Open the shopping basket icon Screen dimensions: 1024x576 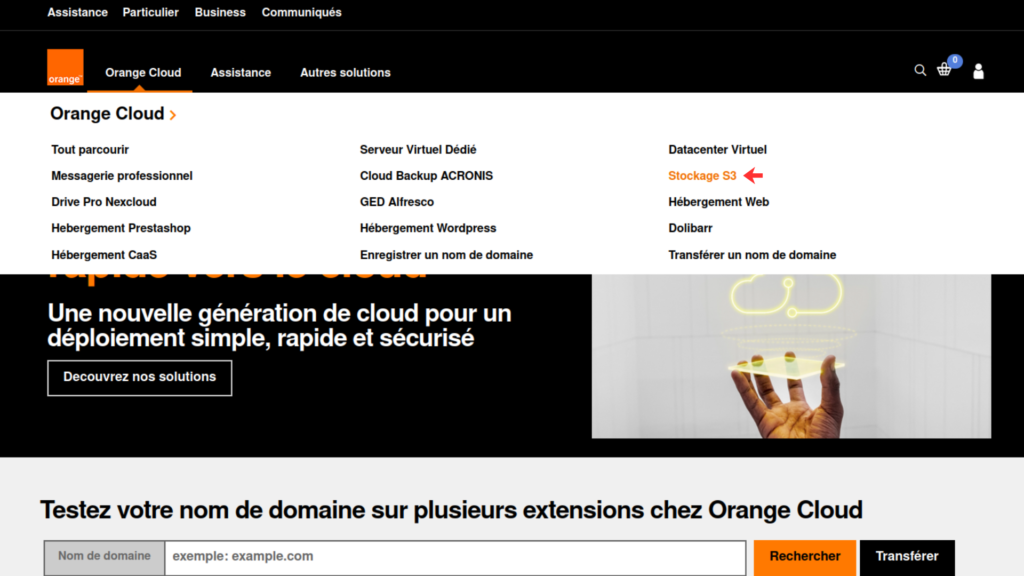pos(944,70)
